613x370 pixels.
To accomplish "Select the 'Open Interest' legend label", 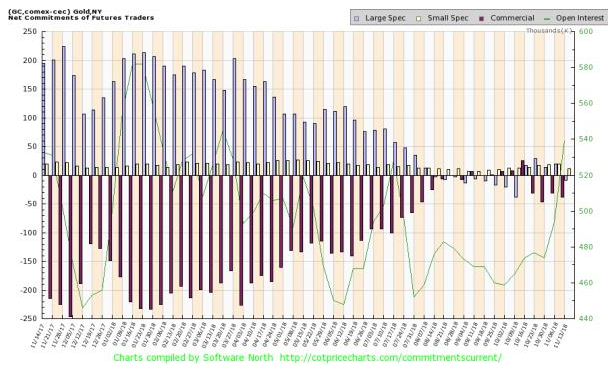I will (x=580, y=18).
